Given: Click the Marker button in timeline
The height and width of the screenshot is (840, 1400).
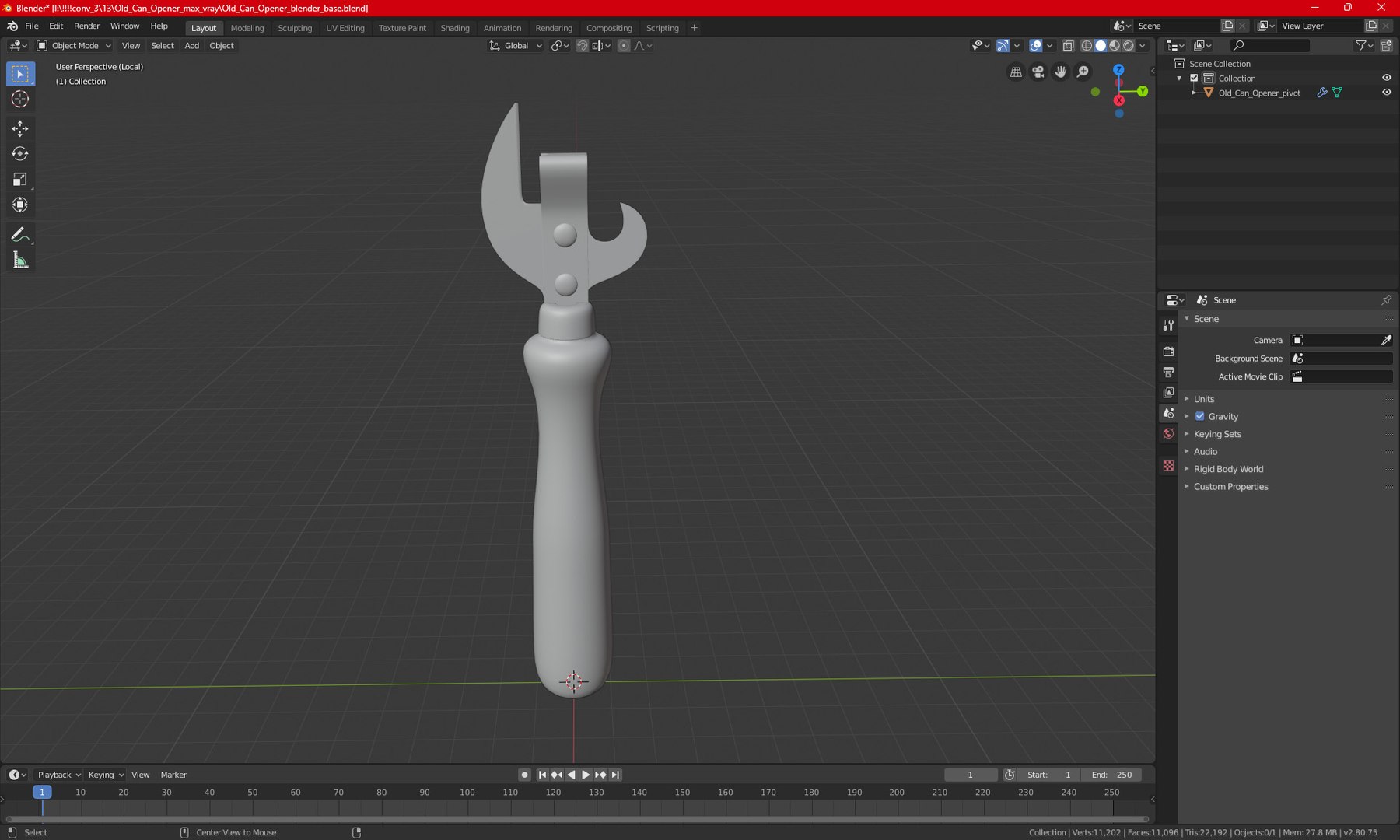Looking at the screenshot, I should (x=173, y=775).
